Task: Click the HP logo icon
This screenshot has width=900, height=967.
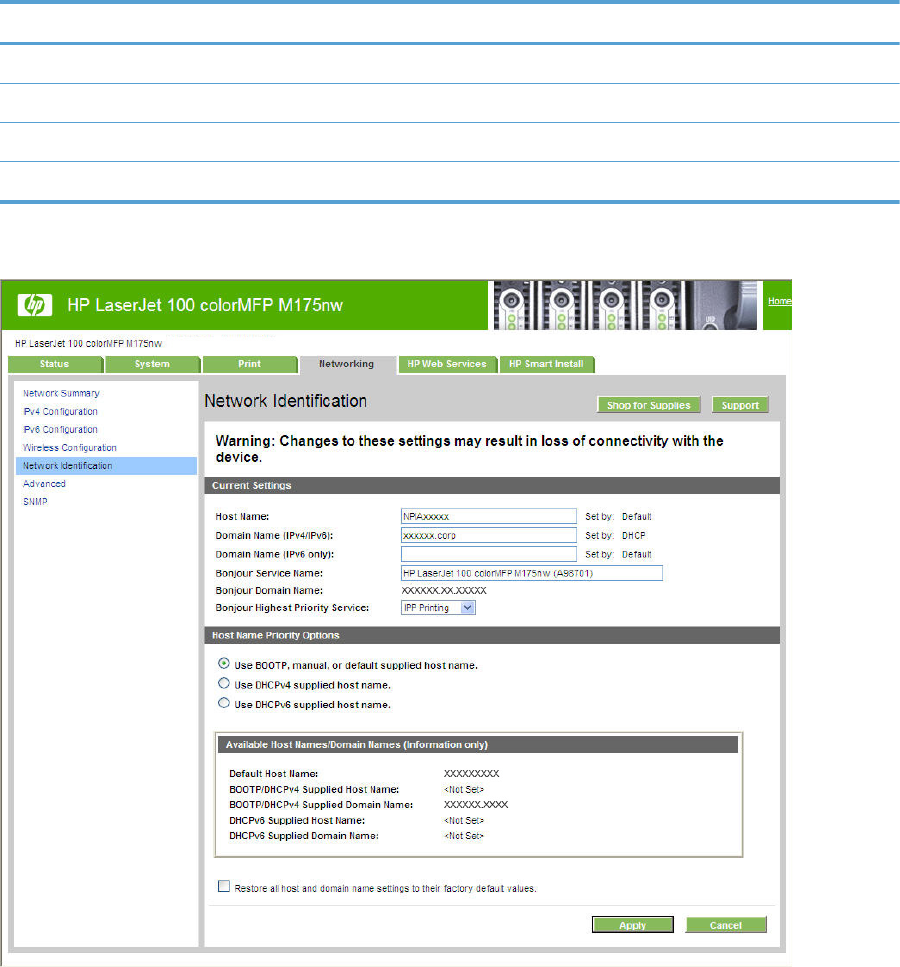Action: (33, 304)
